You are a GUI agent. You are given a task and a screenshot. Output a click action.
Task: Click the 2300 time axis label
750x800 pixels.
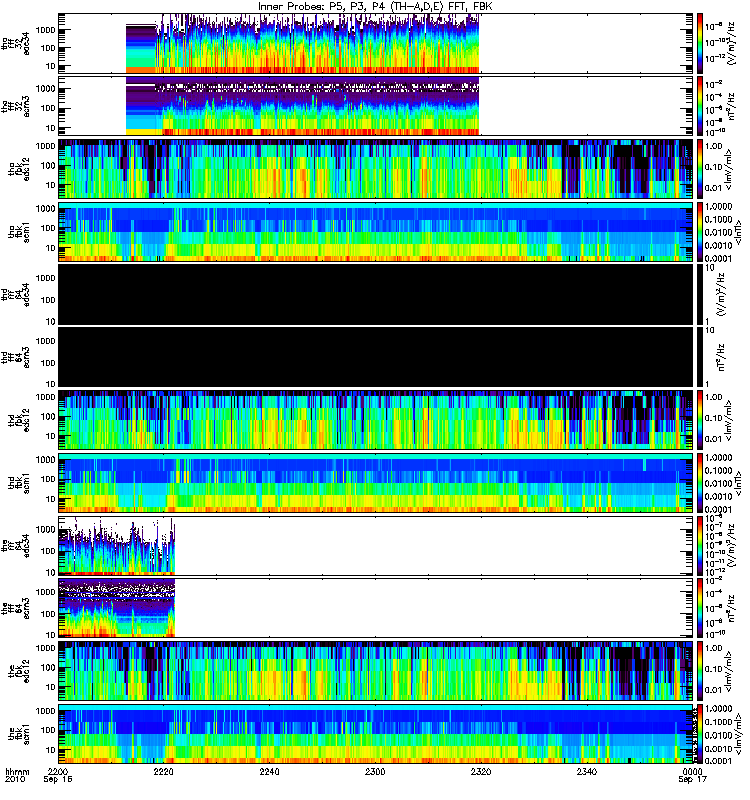tap(375, 771)
